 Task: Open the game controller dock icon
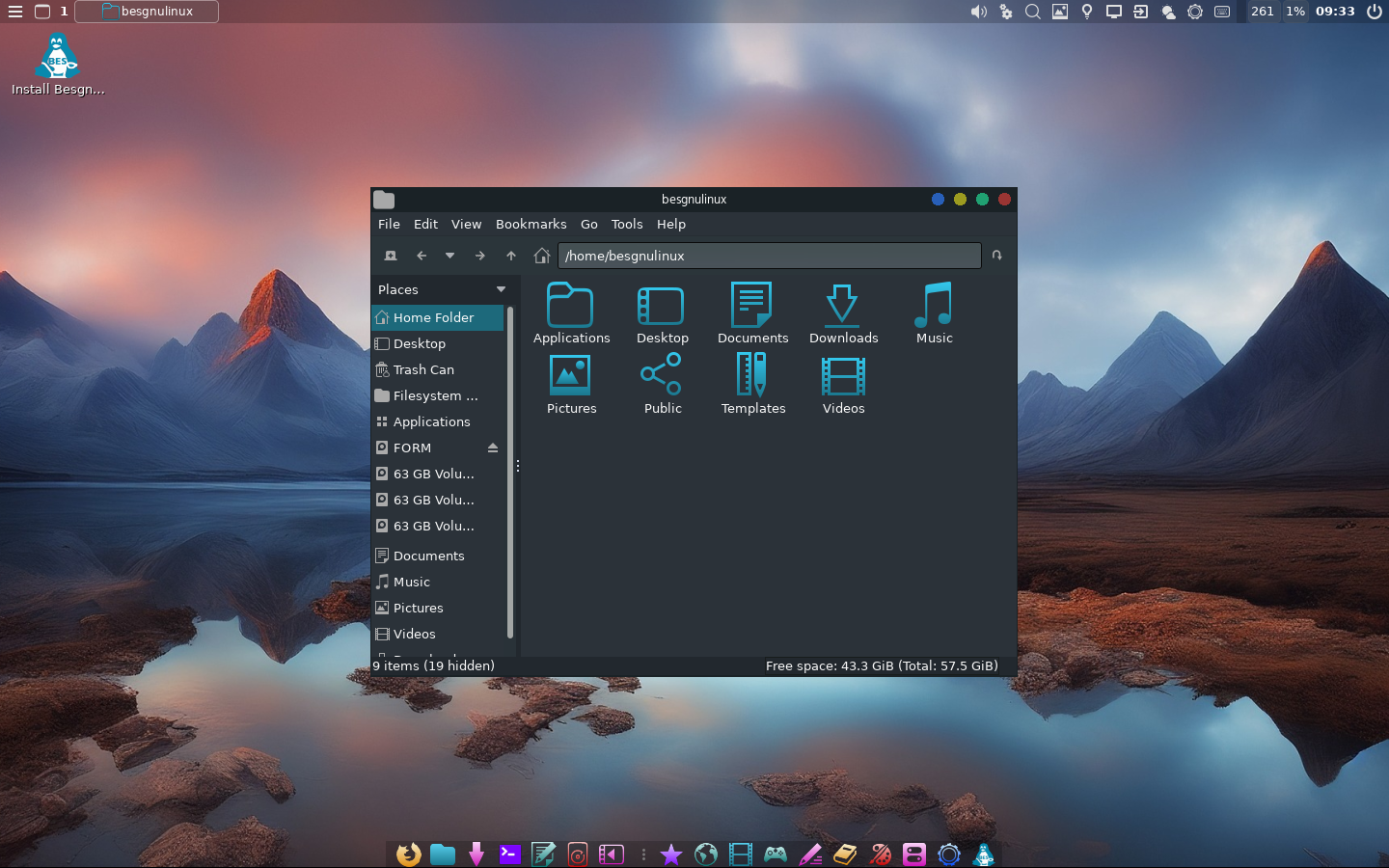[x=776, y=854]
